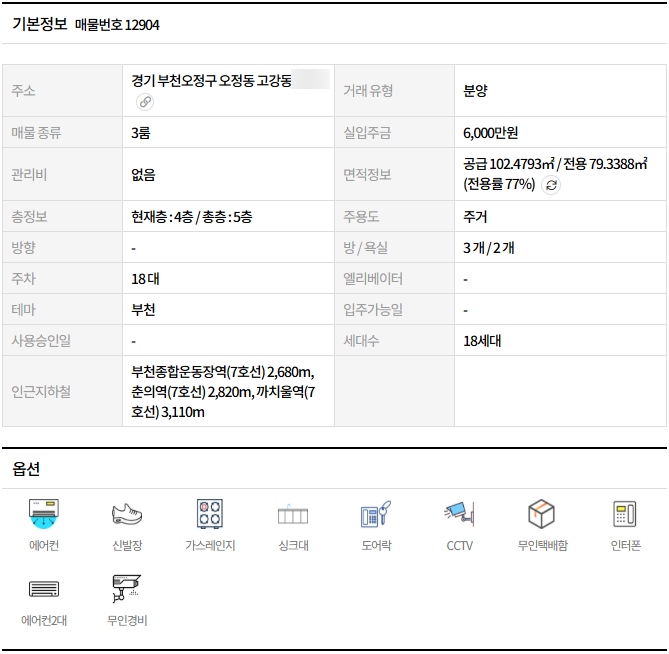This screenshot has height=654, width=669.
Task: Click the 인터폰 intercom icon
Action: [625, 515]
